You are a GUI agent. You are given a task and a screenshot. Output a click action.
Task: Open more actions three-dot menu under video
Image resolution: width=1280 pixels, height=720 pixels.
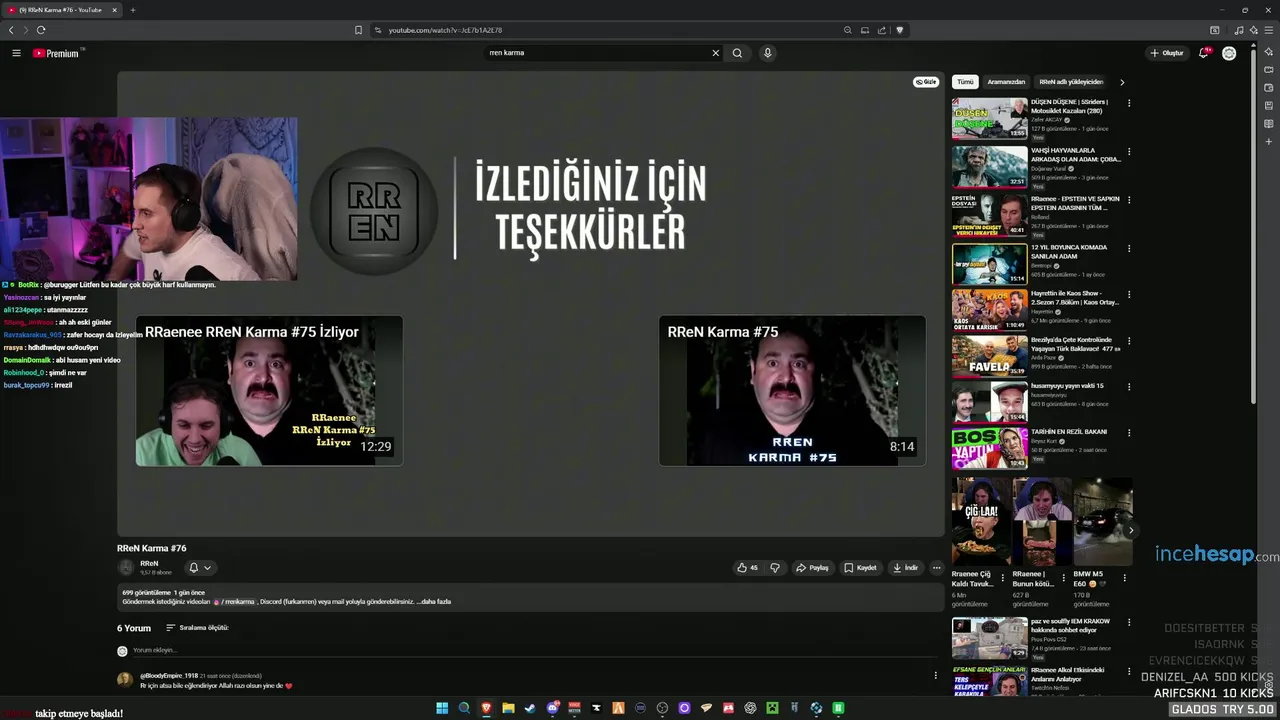[936, 567]
